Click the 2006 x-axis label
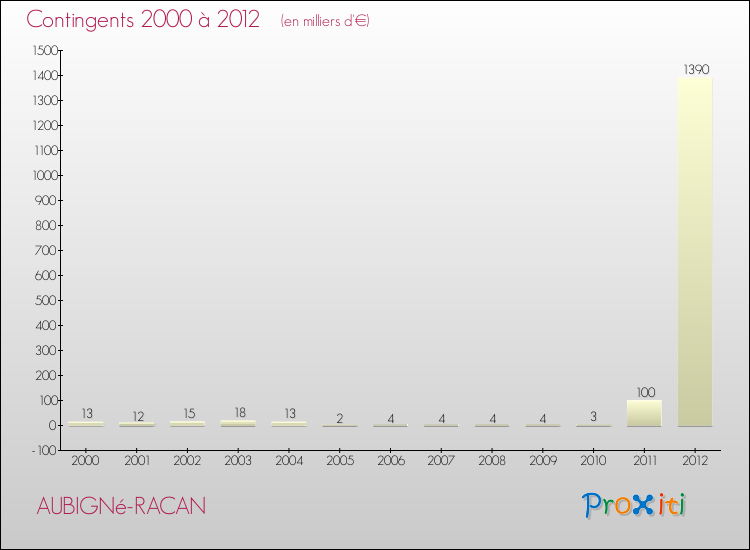The image size is (750, 550). coord(391,461)
